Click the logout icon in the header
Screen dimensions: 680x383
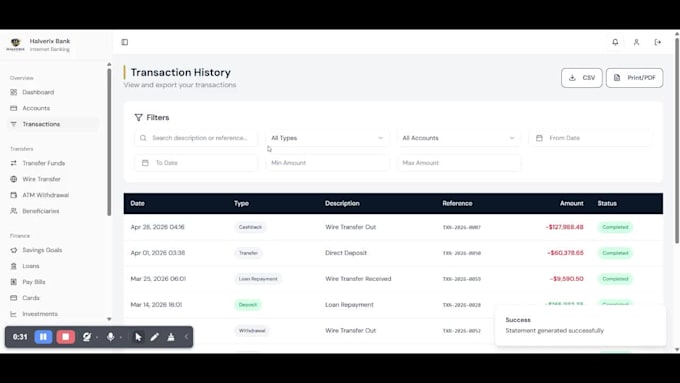tap(658, 42)
